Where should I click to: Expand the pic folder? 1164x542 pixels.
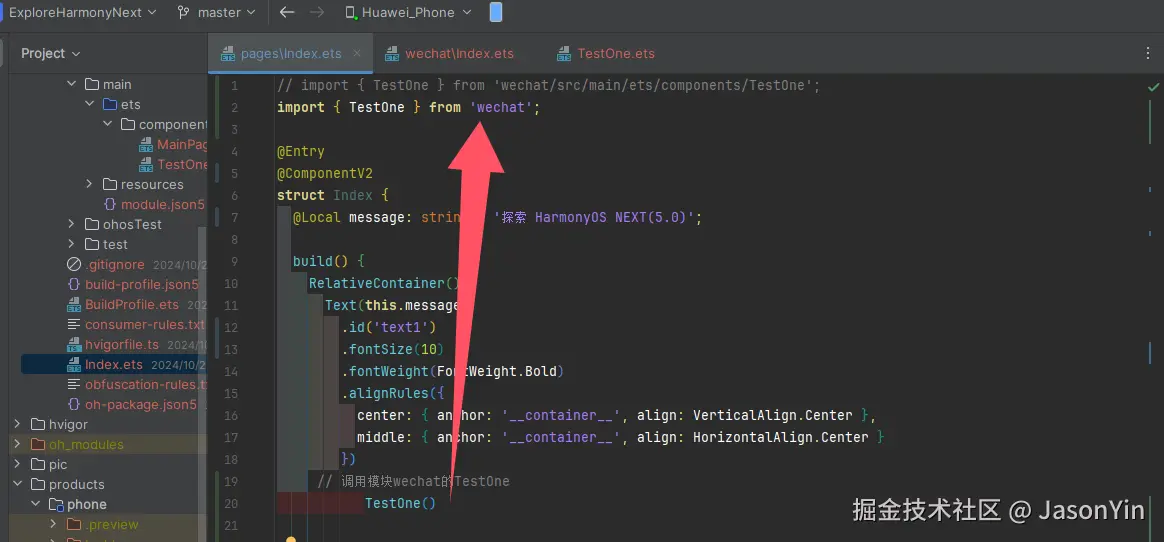point(17,465)
